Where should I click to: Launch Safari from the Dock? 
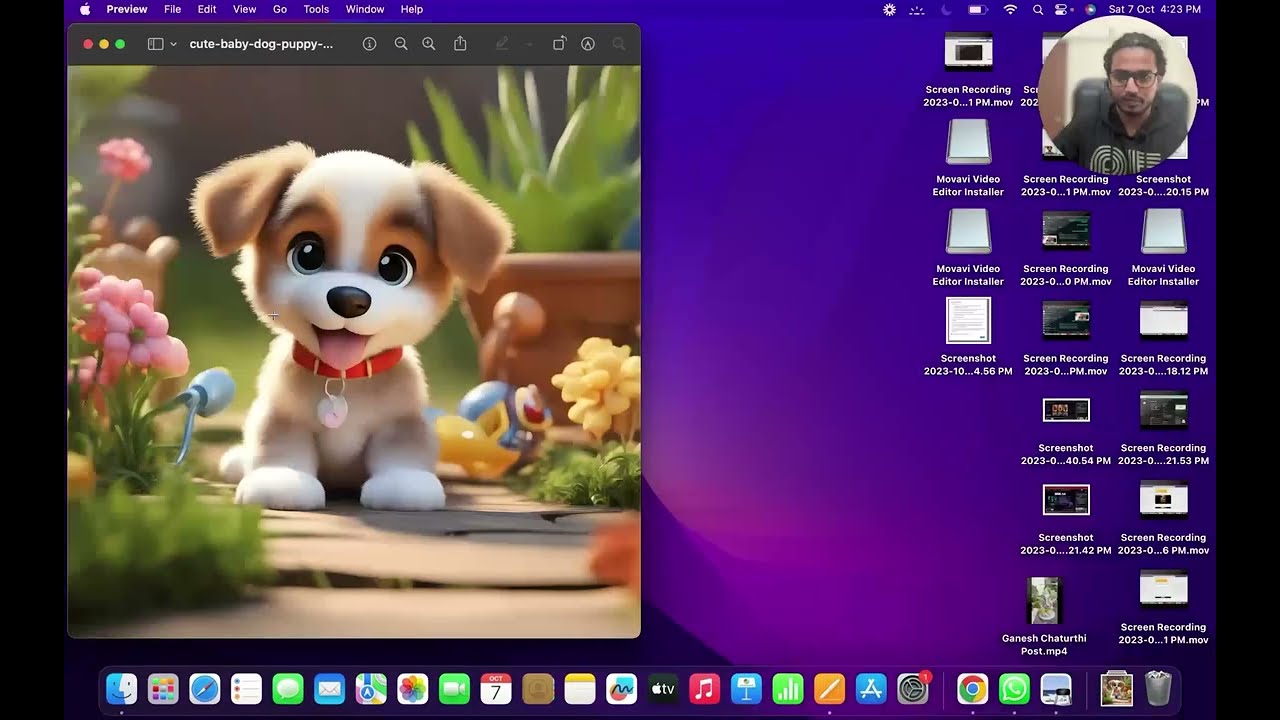point(205,688)
